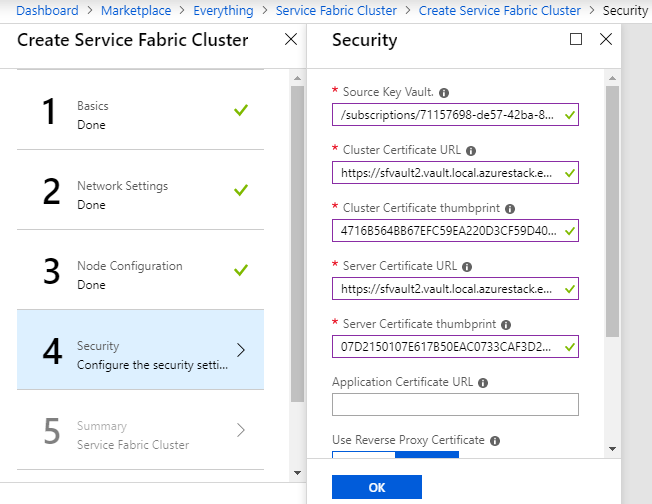Click info icon beside Application Certificate URL
This screenshot has width=652, height=504.
pos(483,383)
